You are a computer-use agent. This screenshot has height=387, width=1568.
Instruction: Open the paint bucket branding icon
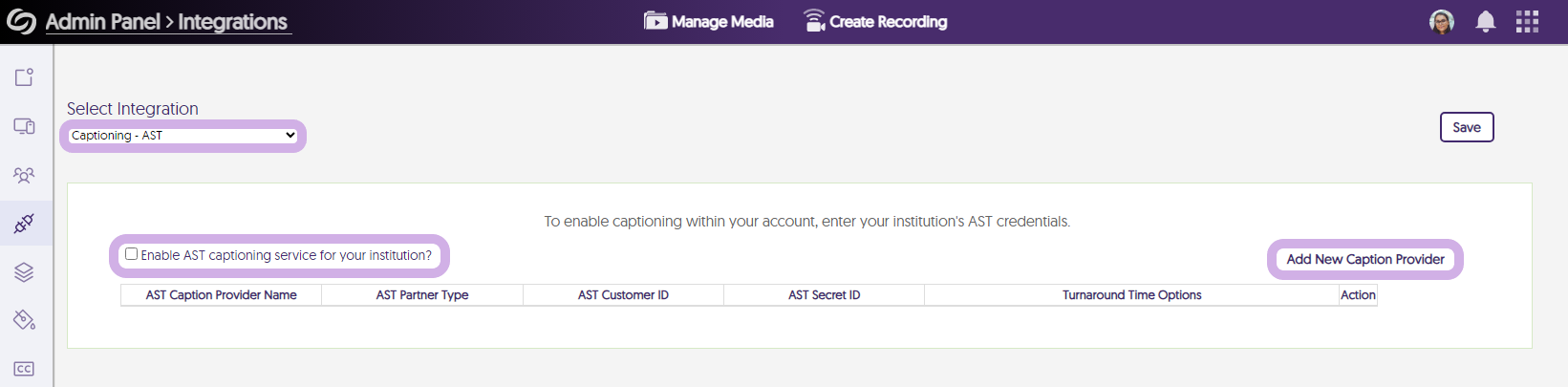(x=24, y=320)
